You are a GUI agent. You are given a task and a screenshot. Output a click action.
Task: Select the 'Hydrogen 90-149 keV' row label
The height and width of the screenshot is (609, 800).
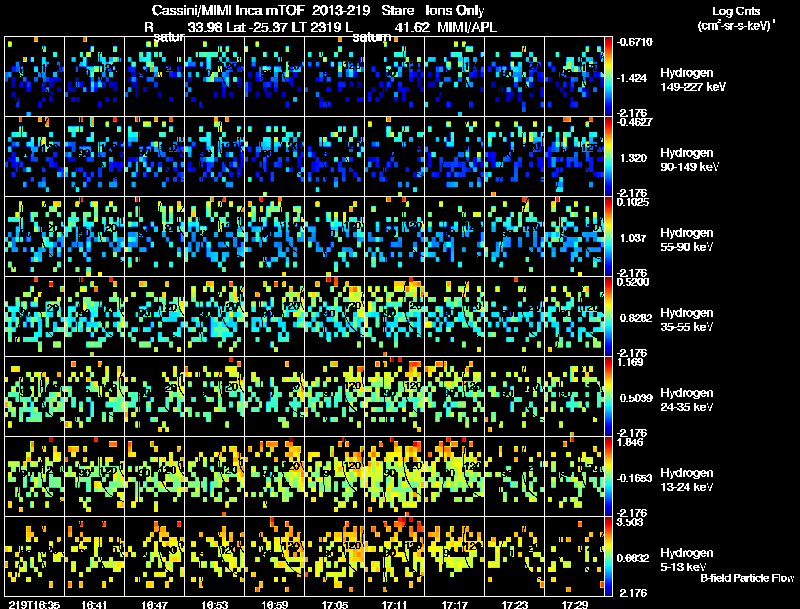pos(690,160)
